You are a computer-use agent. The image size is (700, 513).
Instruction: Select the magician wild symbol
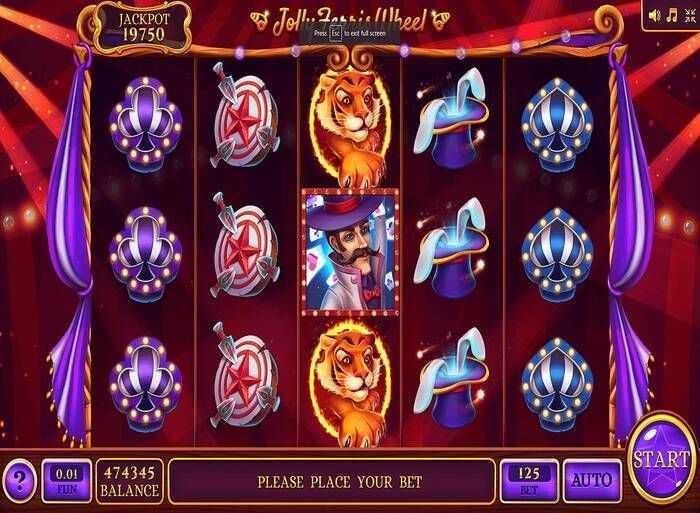point(350,252)
